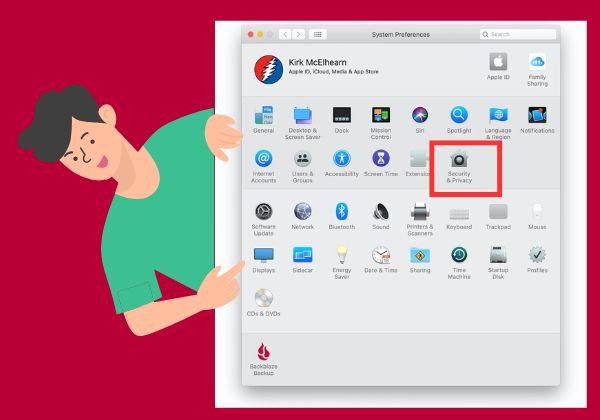Open Keyboard preferences pane
Screen dimensions: 600x420
[459, 216]
